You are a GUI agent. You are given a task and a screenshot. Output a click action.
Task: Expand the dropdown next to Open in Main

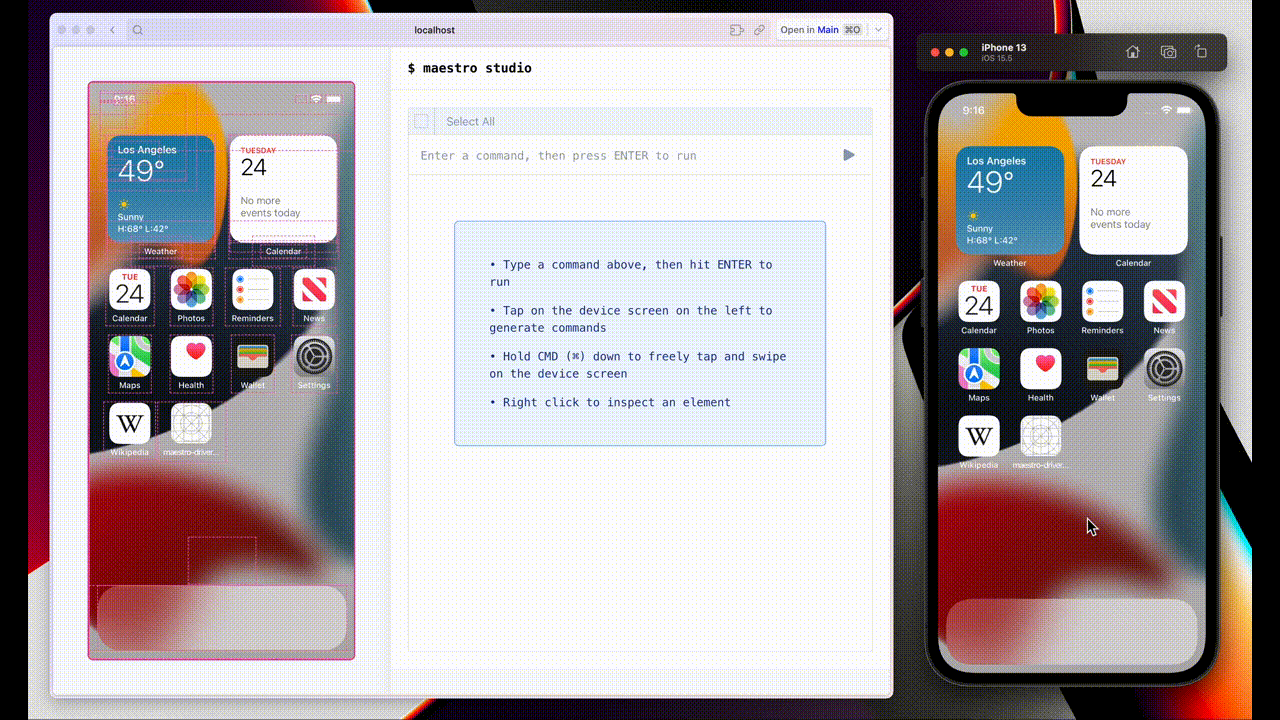(x=879, y=30)
